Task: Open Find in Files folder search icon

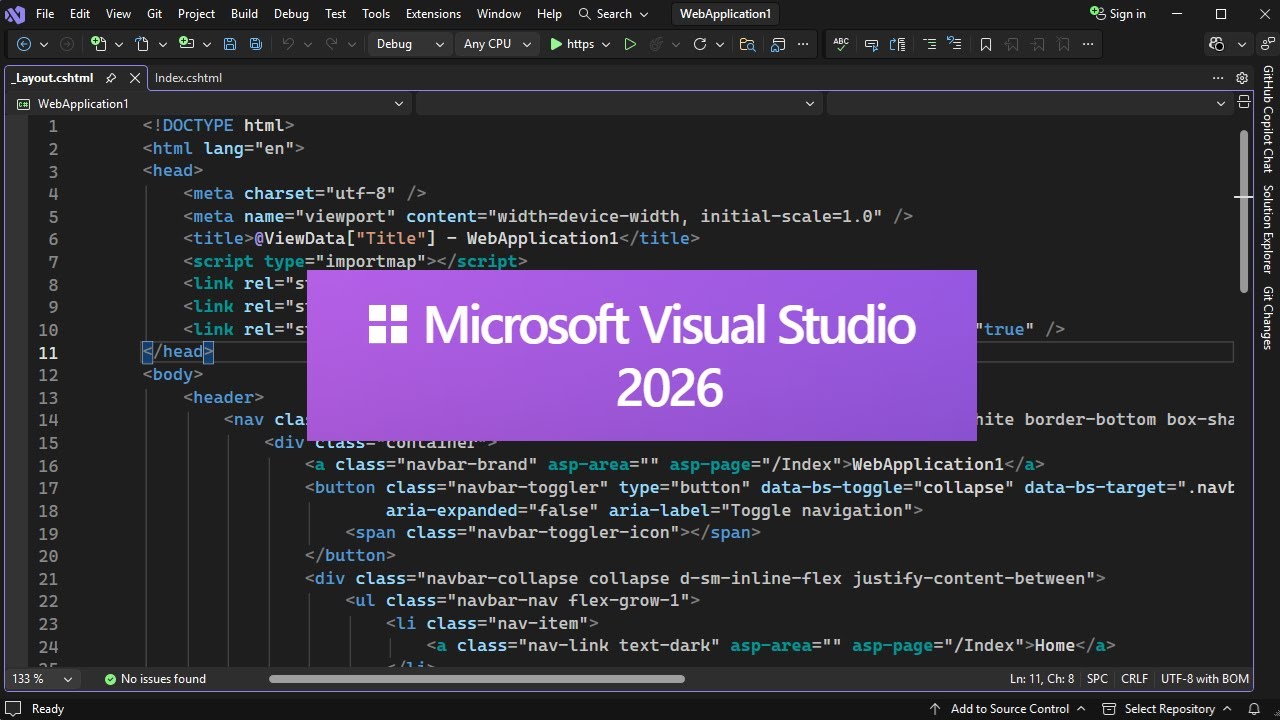Action: [x=747, y=44]
